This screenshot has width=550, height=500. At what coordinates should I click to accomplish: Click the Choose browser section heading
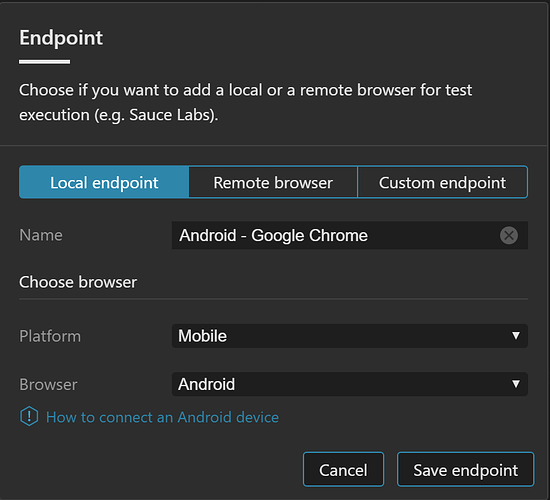(78, 282)
